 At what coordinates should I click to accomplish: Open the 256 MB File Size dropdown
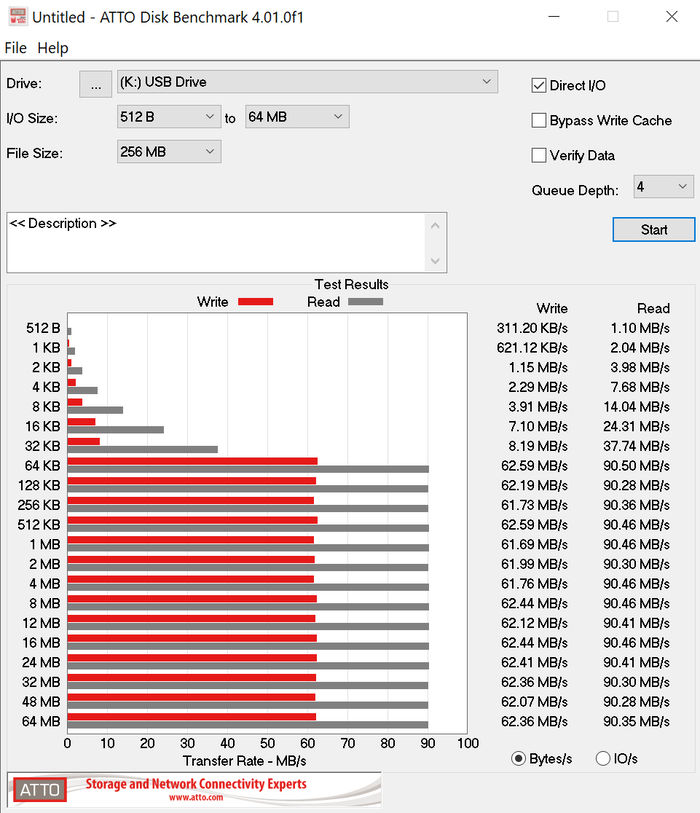point(169,151)
